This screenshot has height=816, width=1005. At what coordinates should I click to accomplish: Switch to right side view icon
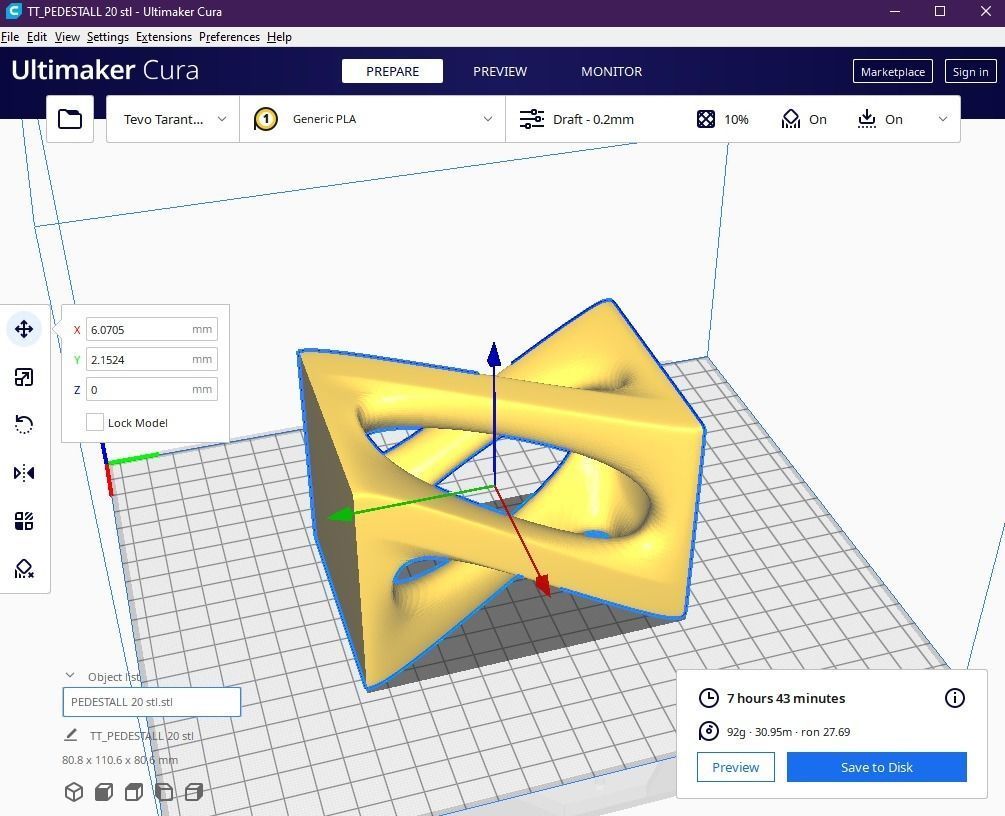tap(194, 792)
